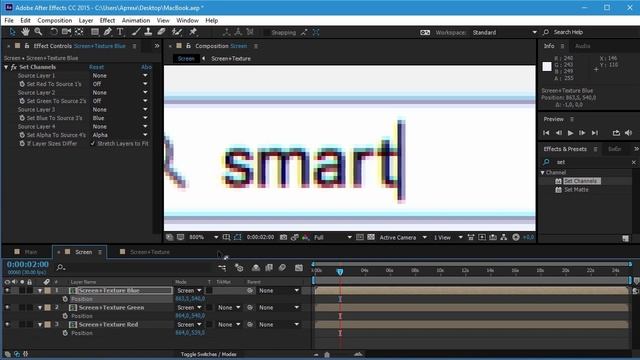This screenshot has width=640, height=360.
Task: Click the composition flowchart icon in viewer
Action: click(x=504, y=237)
